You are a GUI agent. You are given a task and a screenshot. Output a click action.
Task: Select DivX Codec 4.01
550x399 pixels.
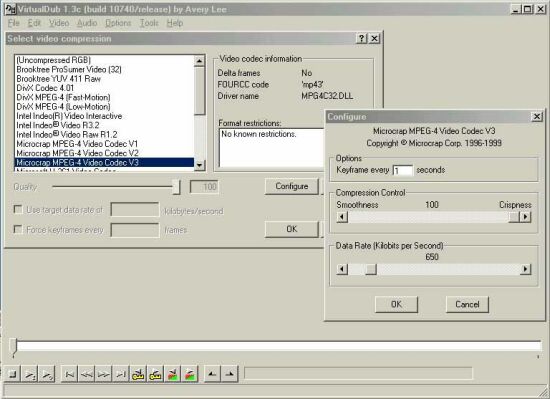tap(105, 88)
